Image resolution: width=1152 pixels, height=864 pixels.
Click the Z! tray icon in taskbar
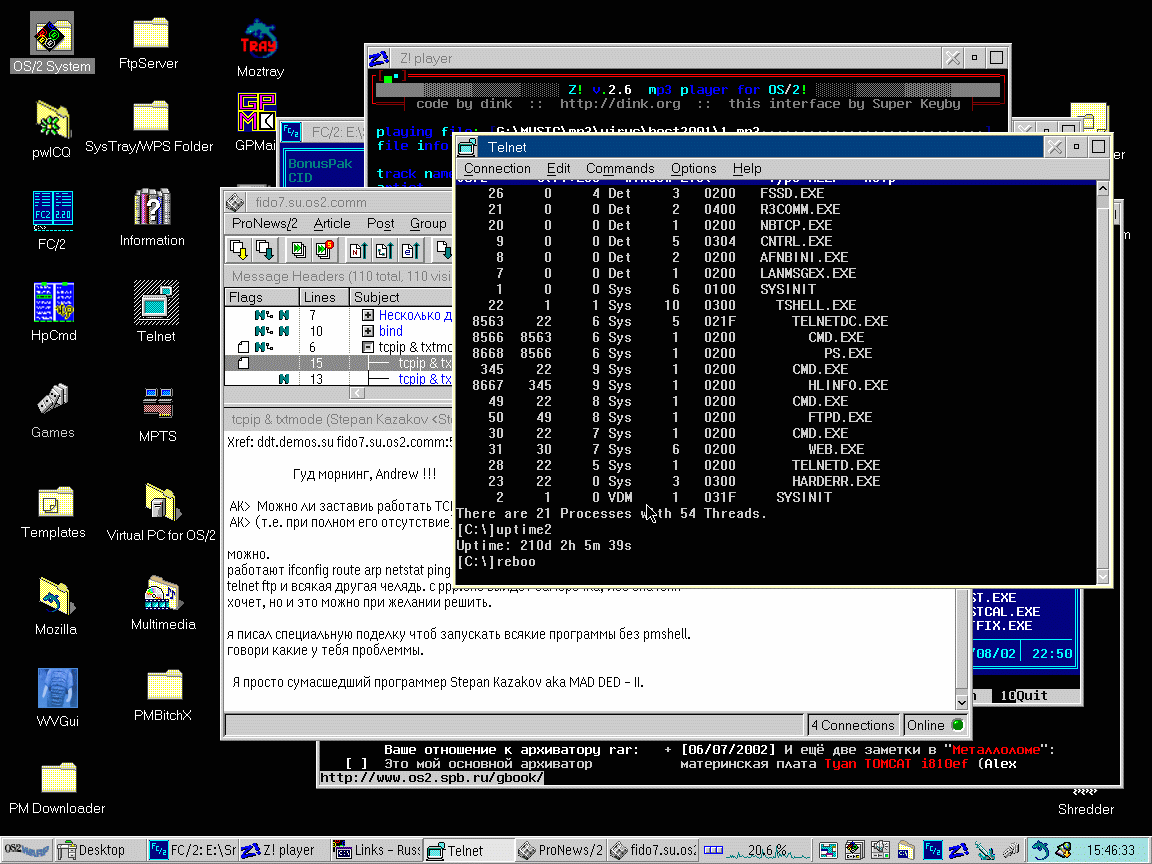coord(958,850)
